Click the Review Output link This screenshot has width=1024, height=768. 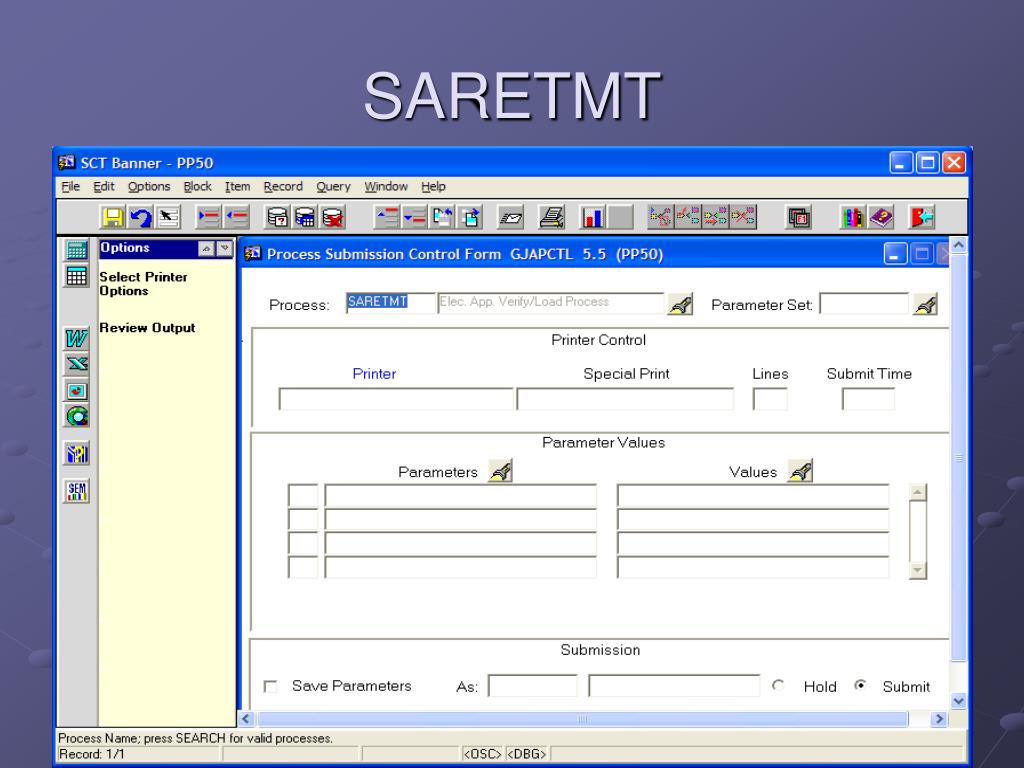pyautogui.click(x=147, y=328)
